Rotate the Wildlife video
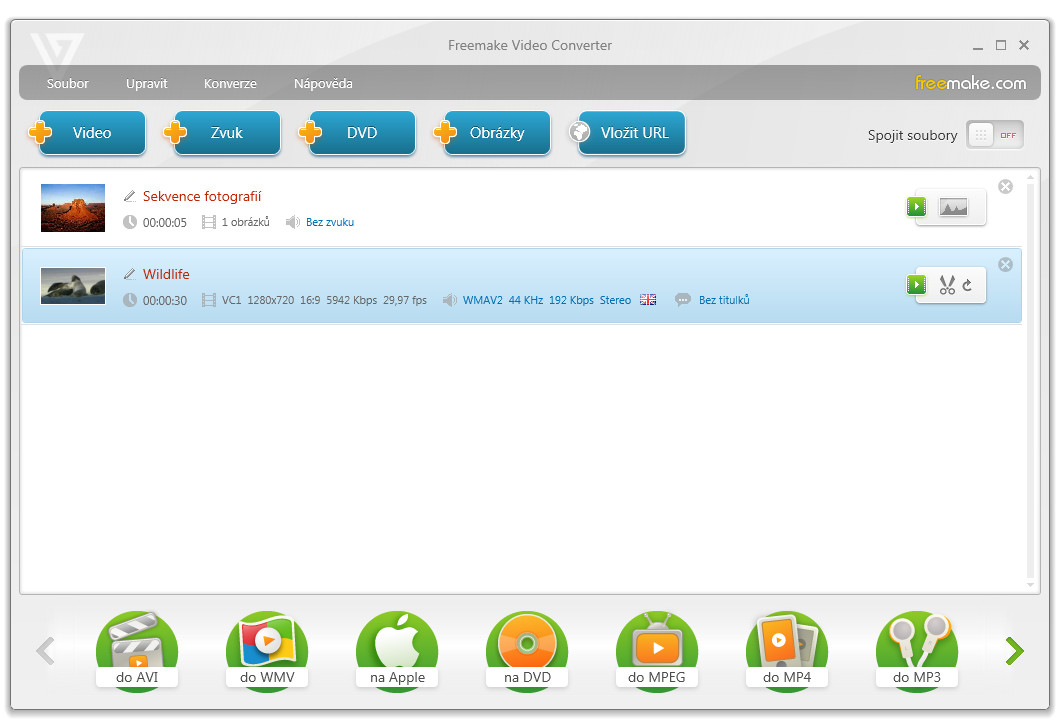 (x=967, y=285)
